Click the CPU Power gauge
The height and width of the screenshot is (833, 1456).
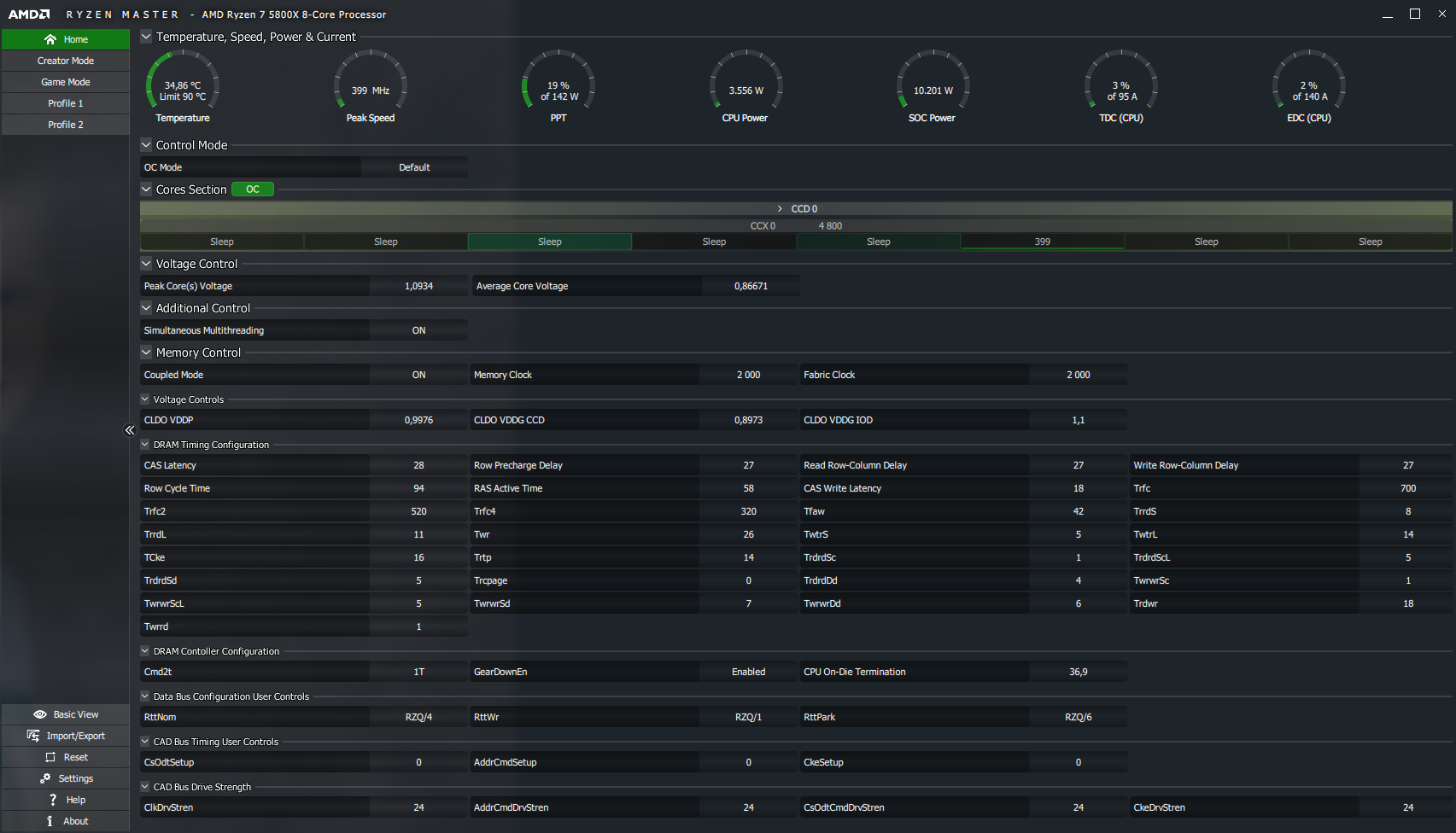point(746,86)
